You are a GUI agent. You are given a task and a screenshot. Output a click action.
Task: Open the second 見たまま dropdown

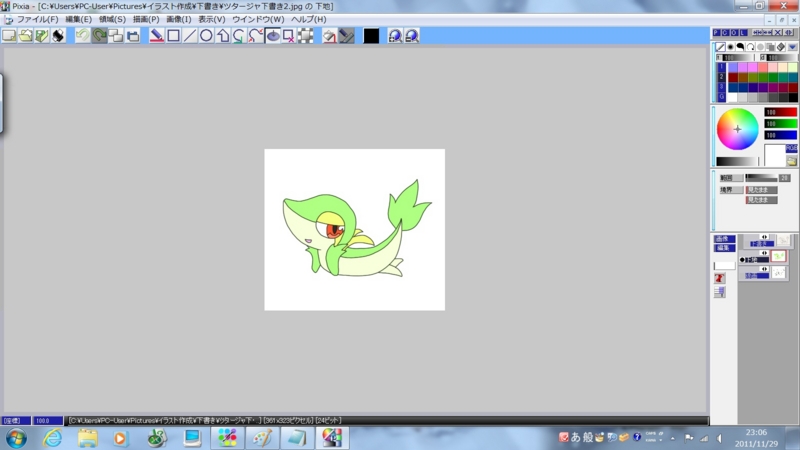pyautogui.click(x=762, y=200)
